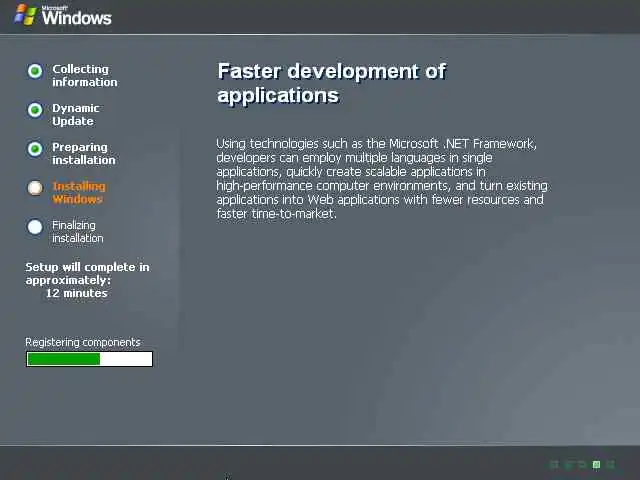This screenshot has height=480, width=640.
Task: Click the current Installing Windows step indicator
Action: (x=35, y=188)
